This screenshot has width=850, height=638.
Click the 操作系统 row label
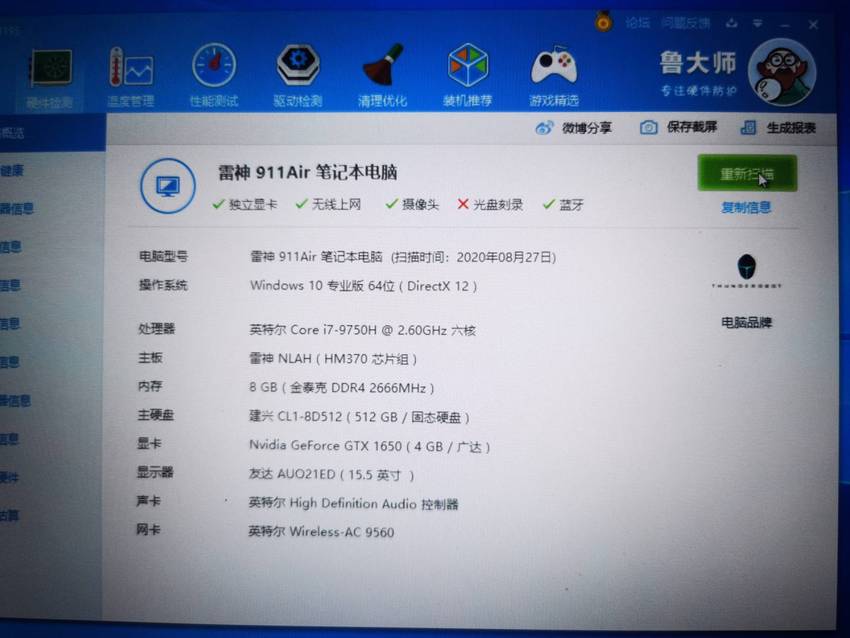(163, 285)
